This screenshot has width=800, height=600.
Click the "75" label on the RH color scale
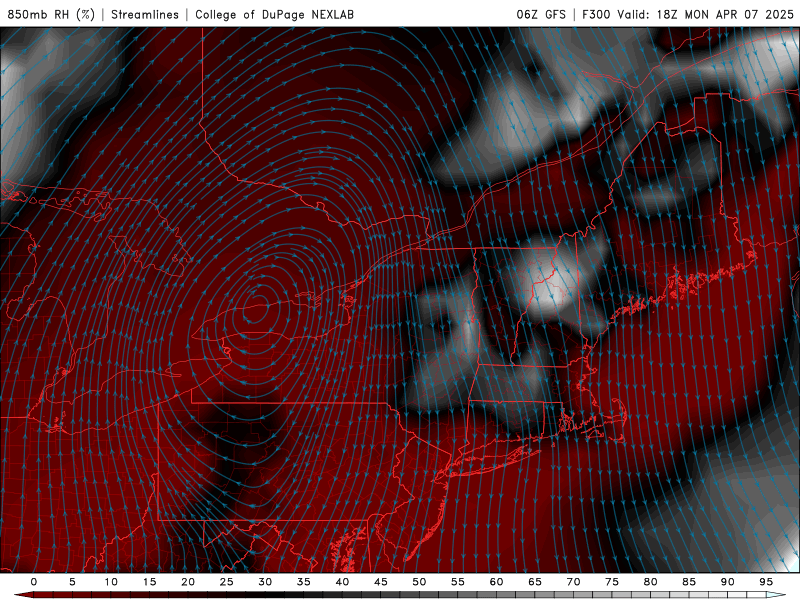click(x=612, y=582)
